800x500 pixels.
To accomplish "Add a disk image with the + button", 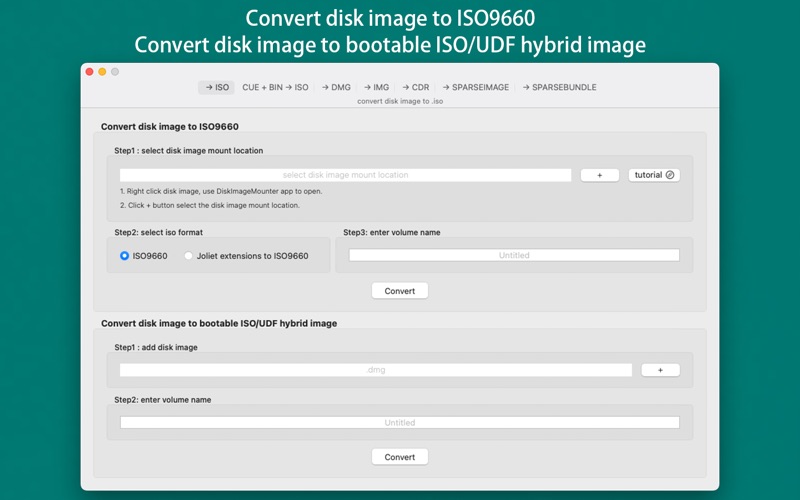I will pos(660,370).
